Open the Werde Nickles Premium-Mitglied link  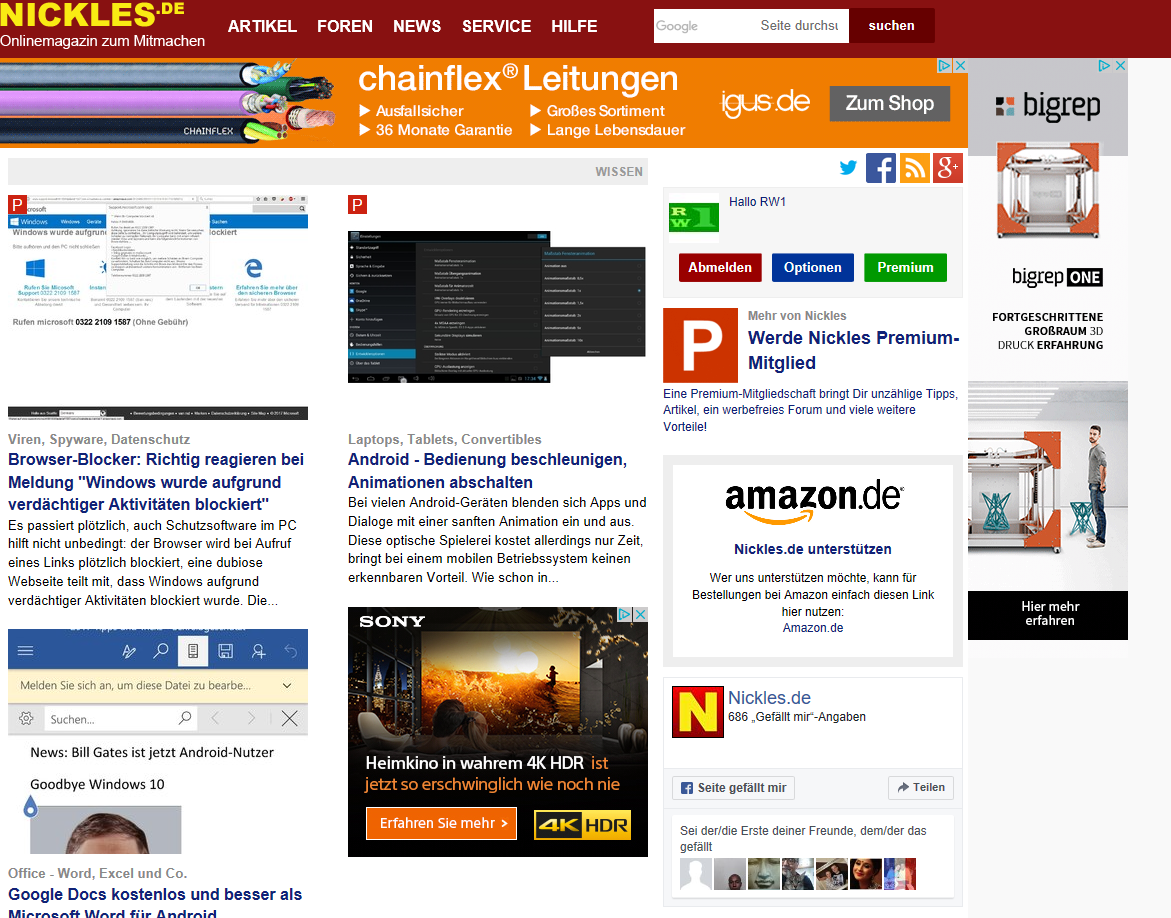(x=854, y=350)
